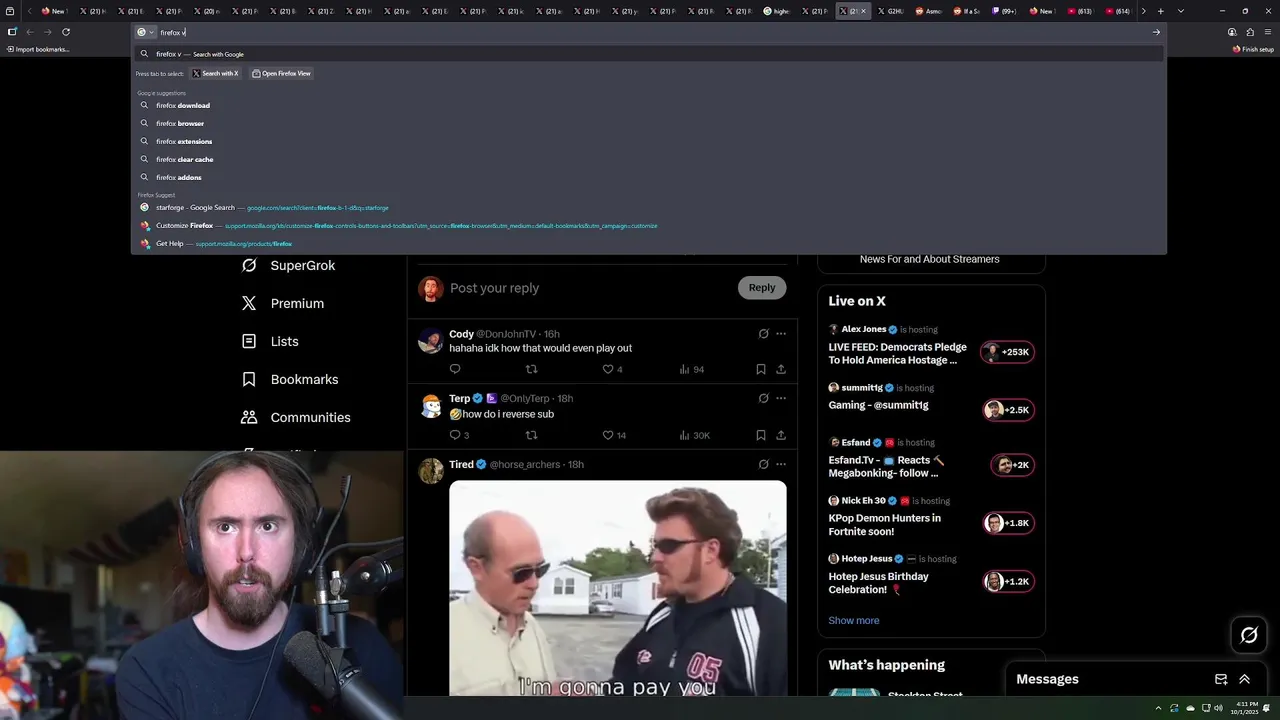1280x720 pixels.
Task: Click Grok icon on Tired's post
Action: coord(763,464)
